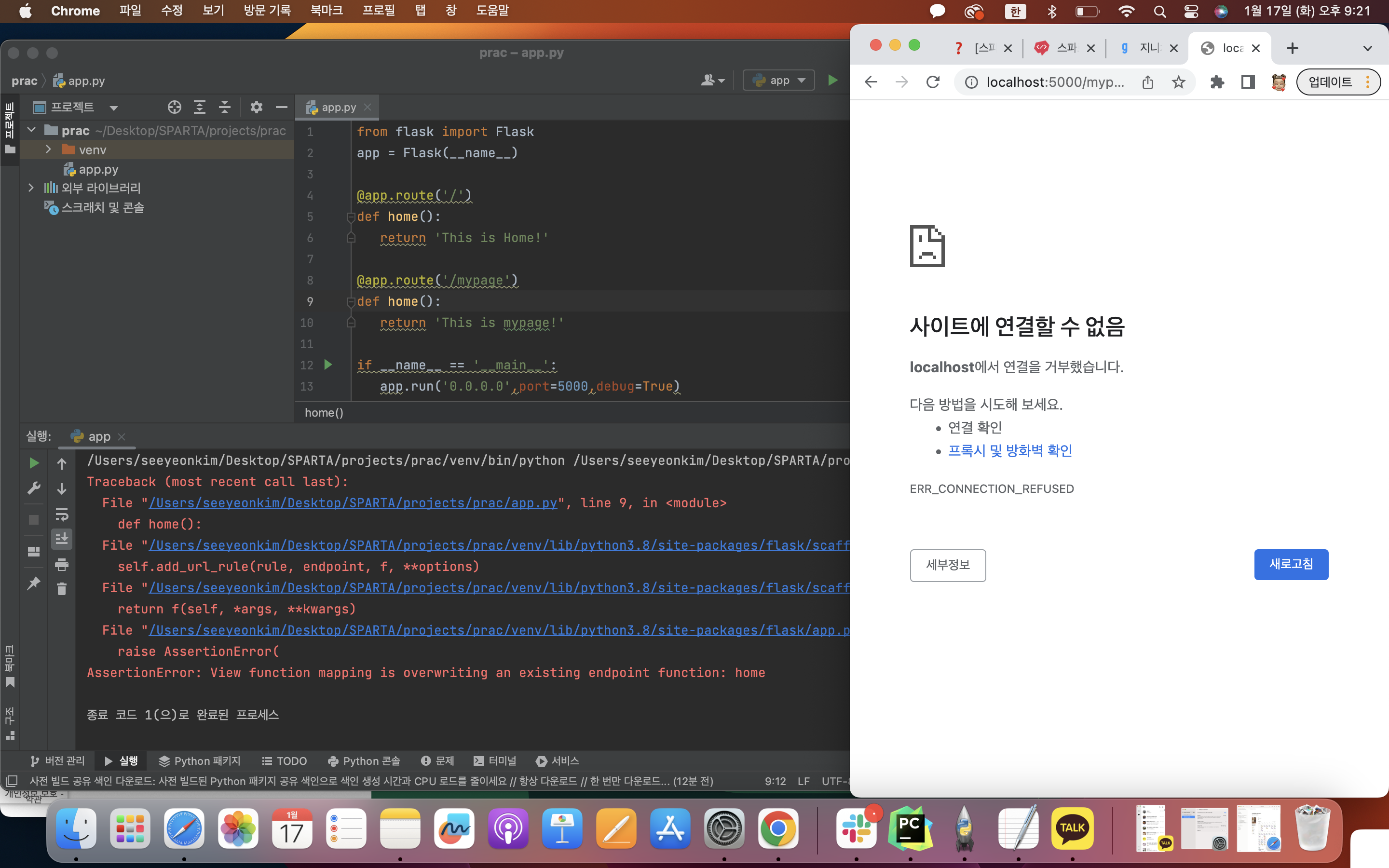Viewport: 1389px width, 868px height.
Task: Rerun app from run panel
Action: click(34, 463)
